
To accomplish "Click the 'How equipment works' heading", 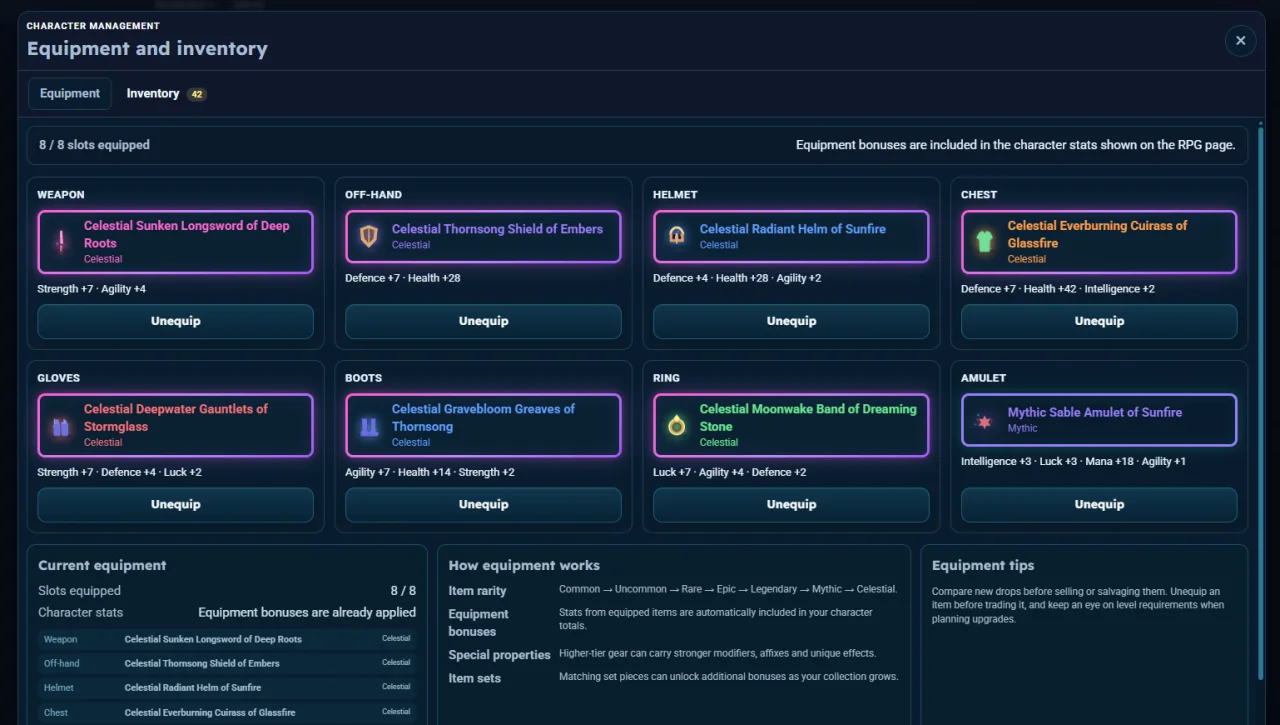I will (x=524, y=566).
